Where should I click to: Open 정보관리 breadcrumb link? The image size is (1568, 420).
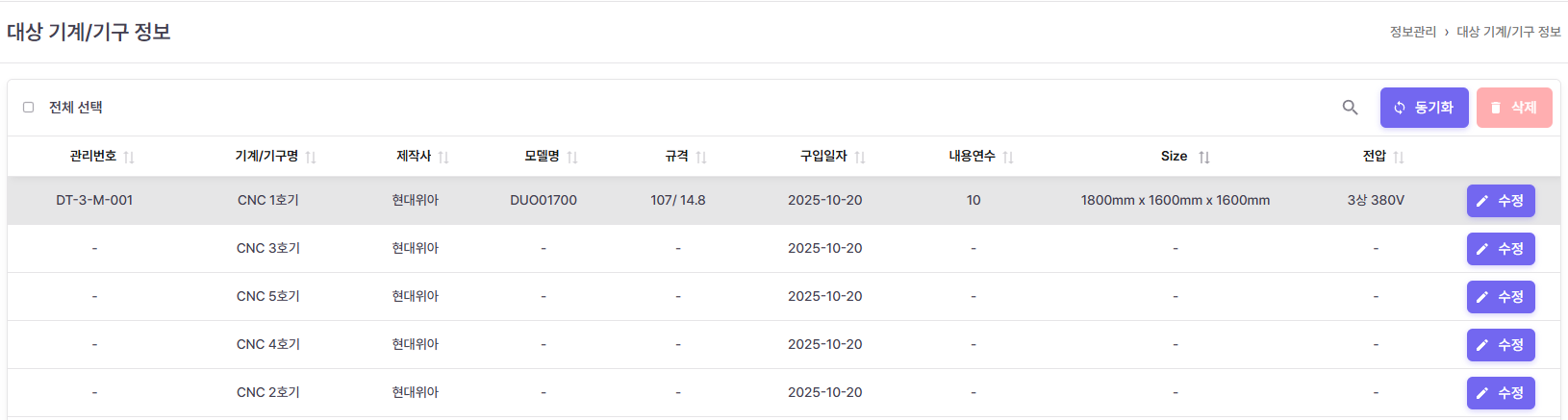pyautogui.click(x=1412, y=32)
